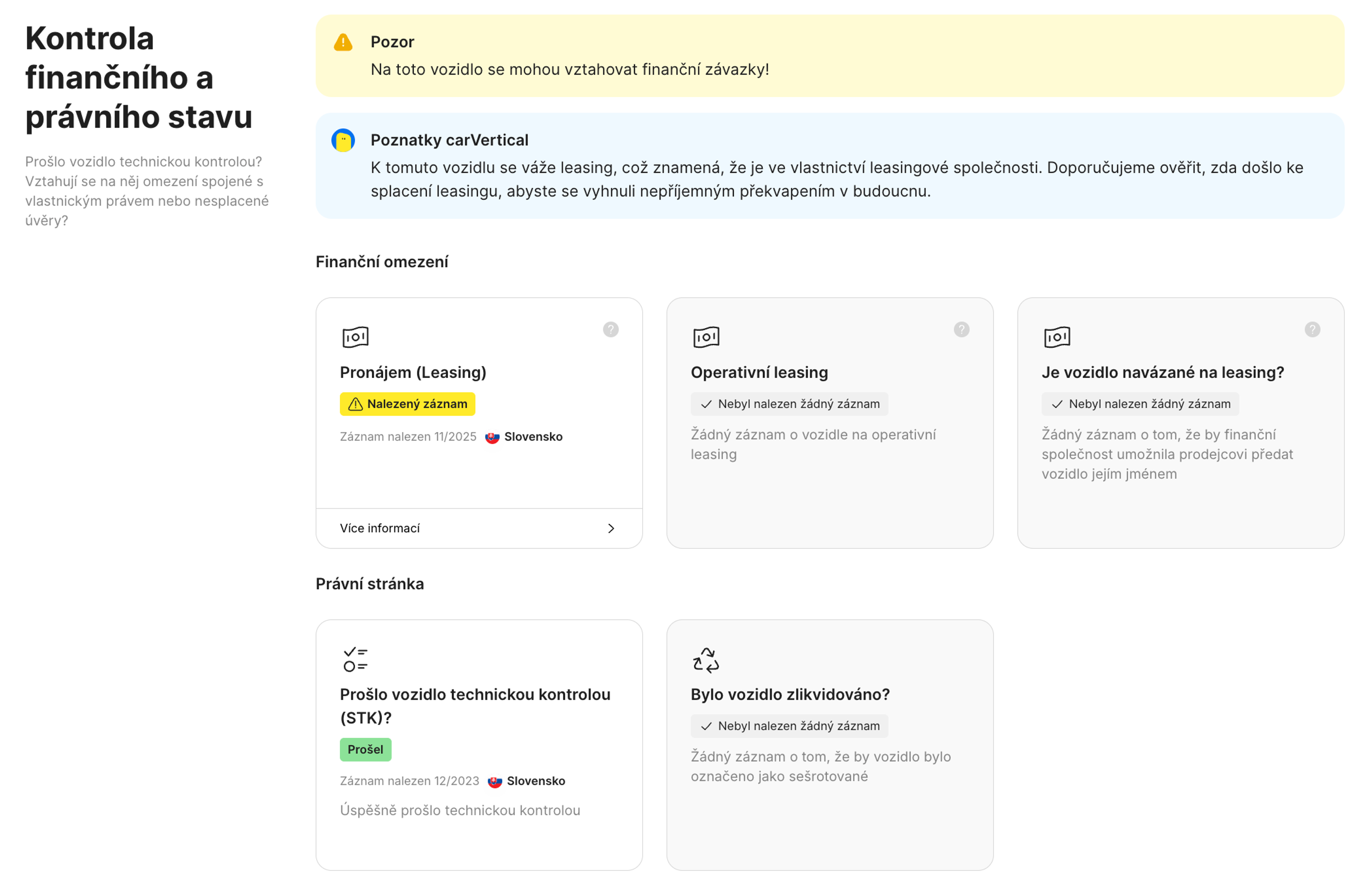This screenshot has width=1372, height=885.
Task: Click money icon on 'Je vozidlo navázané' card
Action: (1057, 337)
